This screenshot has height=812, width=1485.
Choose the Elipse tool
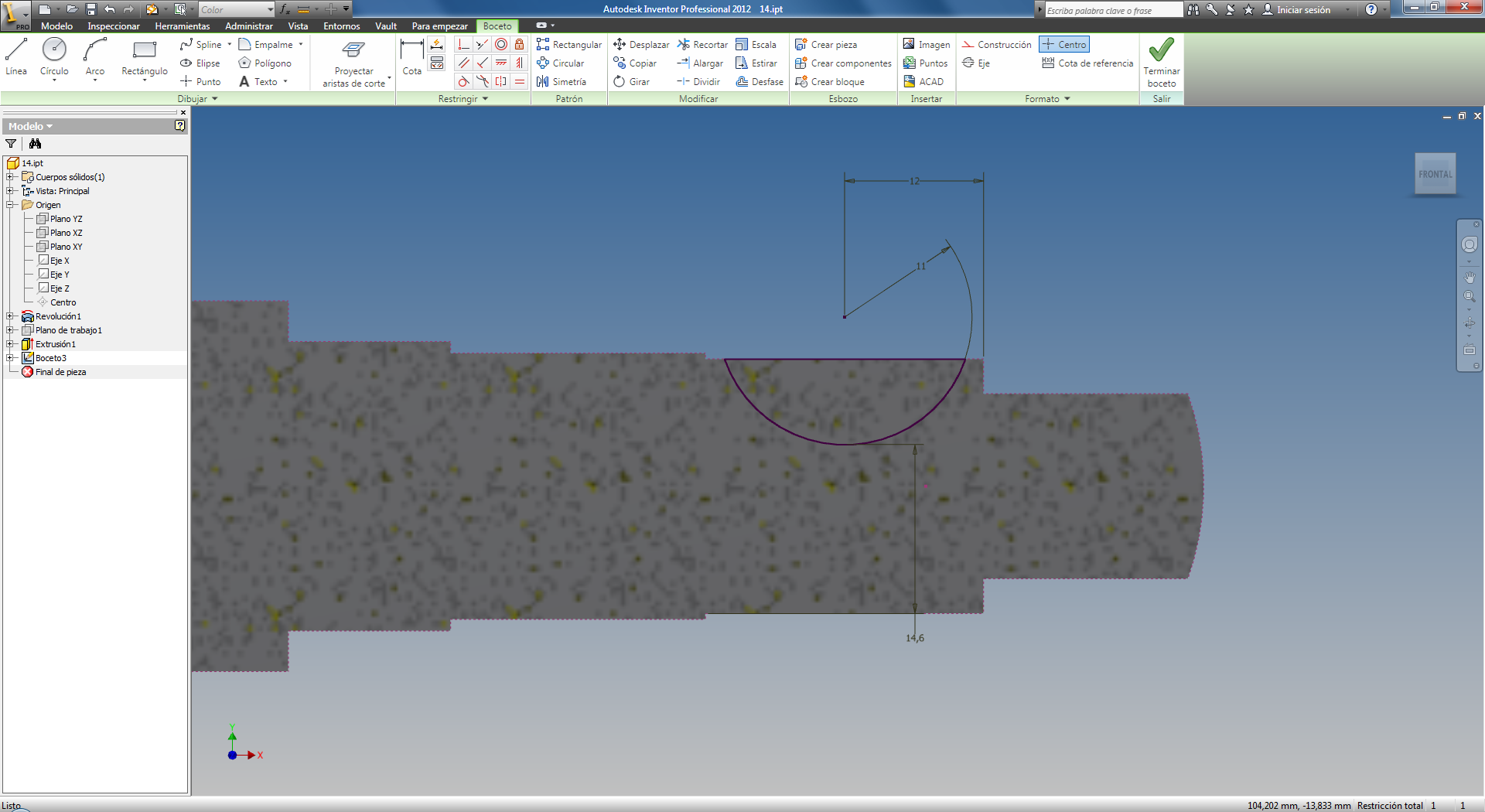point(200,63)
